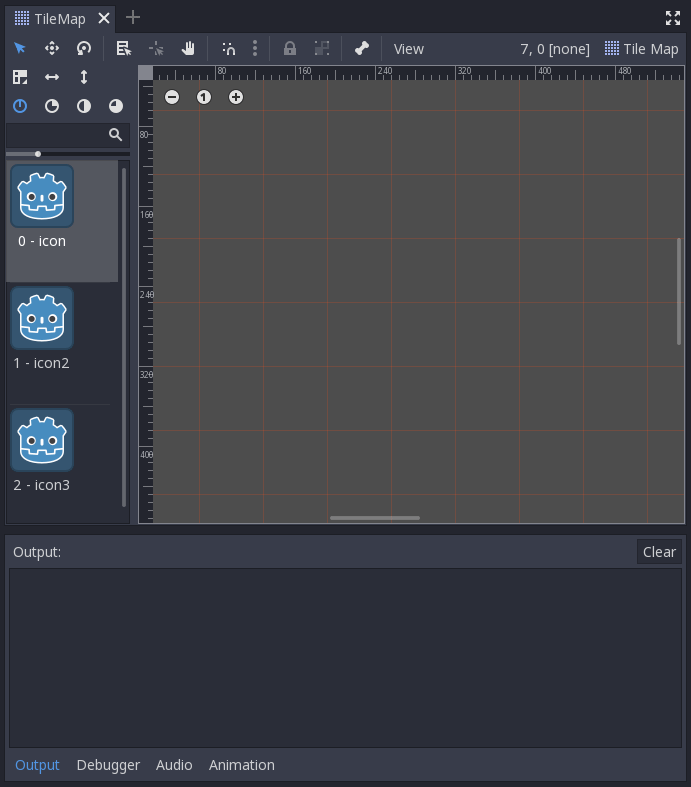Select the Move Mode tool
This screenshot has width=691, height=787.
[x=52, y=48]
